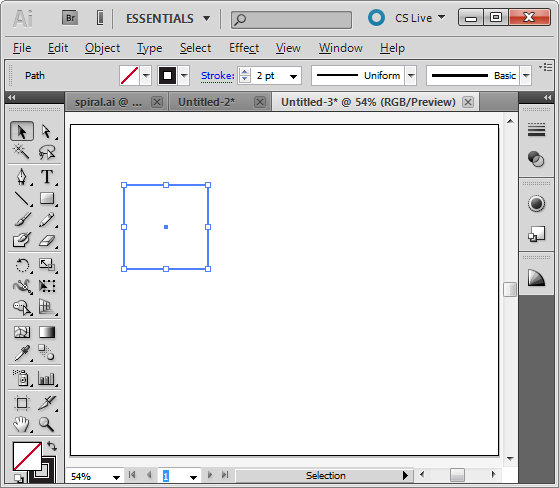Open Adobe Bridge via Br icon

tap(70, 18)
